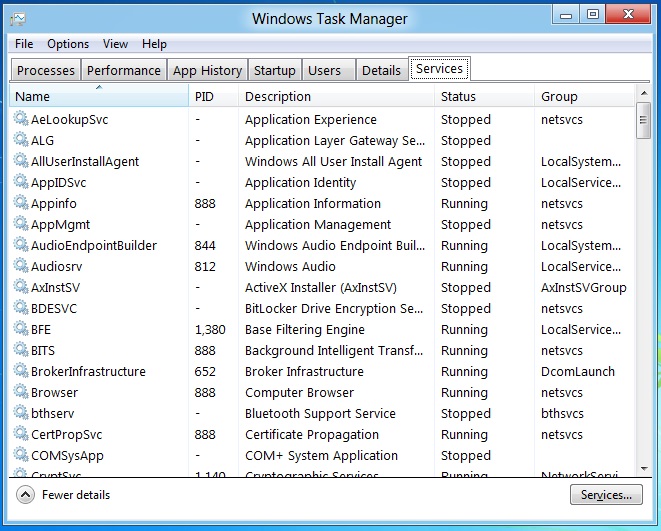Screen dimensions: 661x531
Task: Click the gear icon beside COMSysApp
Action: [21, 455]
